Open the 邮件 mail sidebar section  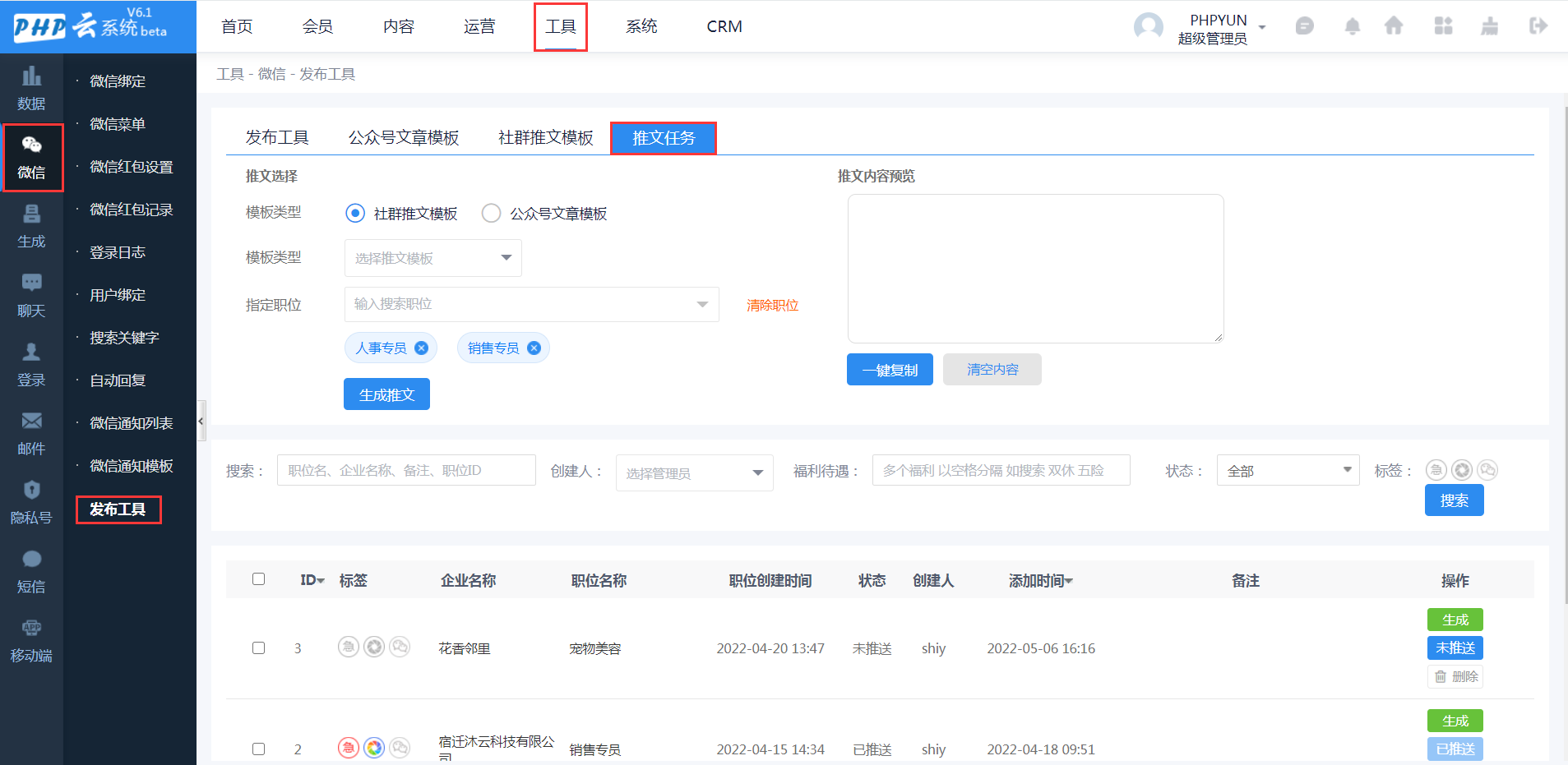[31, 434]
